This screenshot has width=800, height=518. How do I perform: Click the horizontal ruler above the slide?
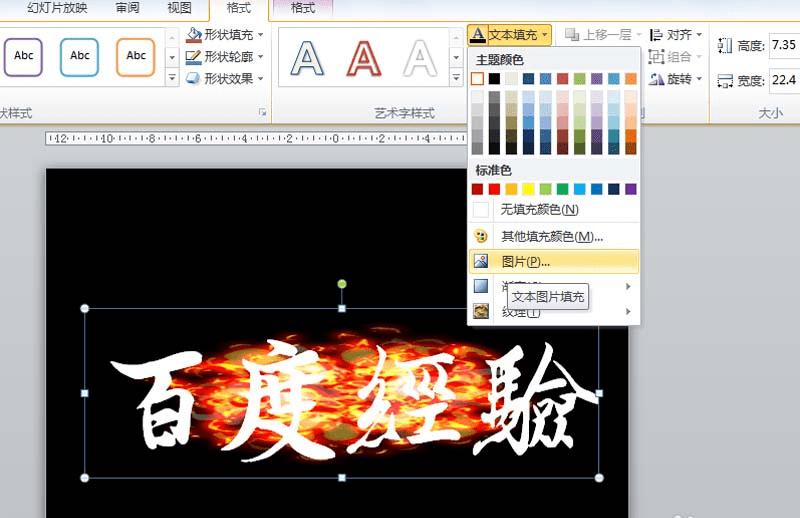tap(256, 138)
